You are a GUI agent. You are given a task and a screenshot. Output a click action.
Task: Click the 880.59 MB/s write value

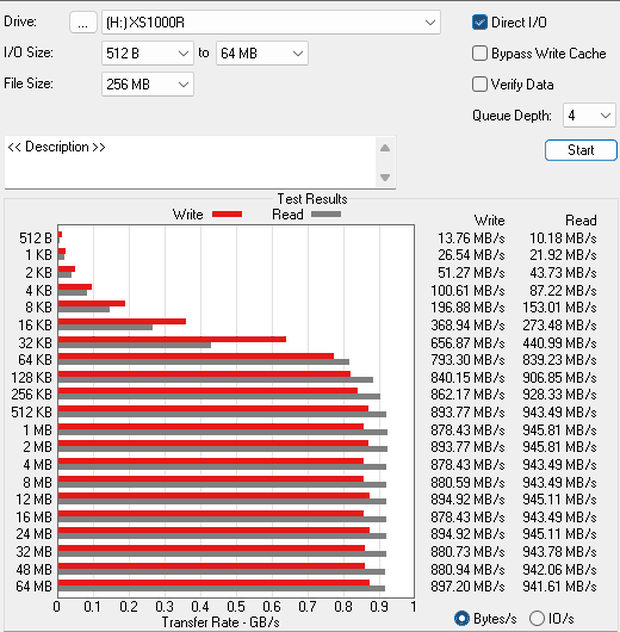coord(468,482)
